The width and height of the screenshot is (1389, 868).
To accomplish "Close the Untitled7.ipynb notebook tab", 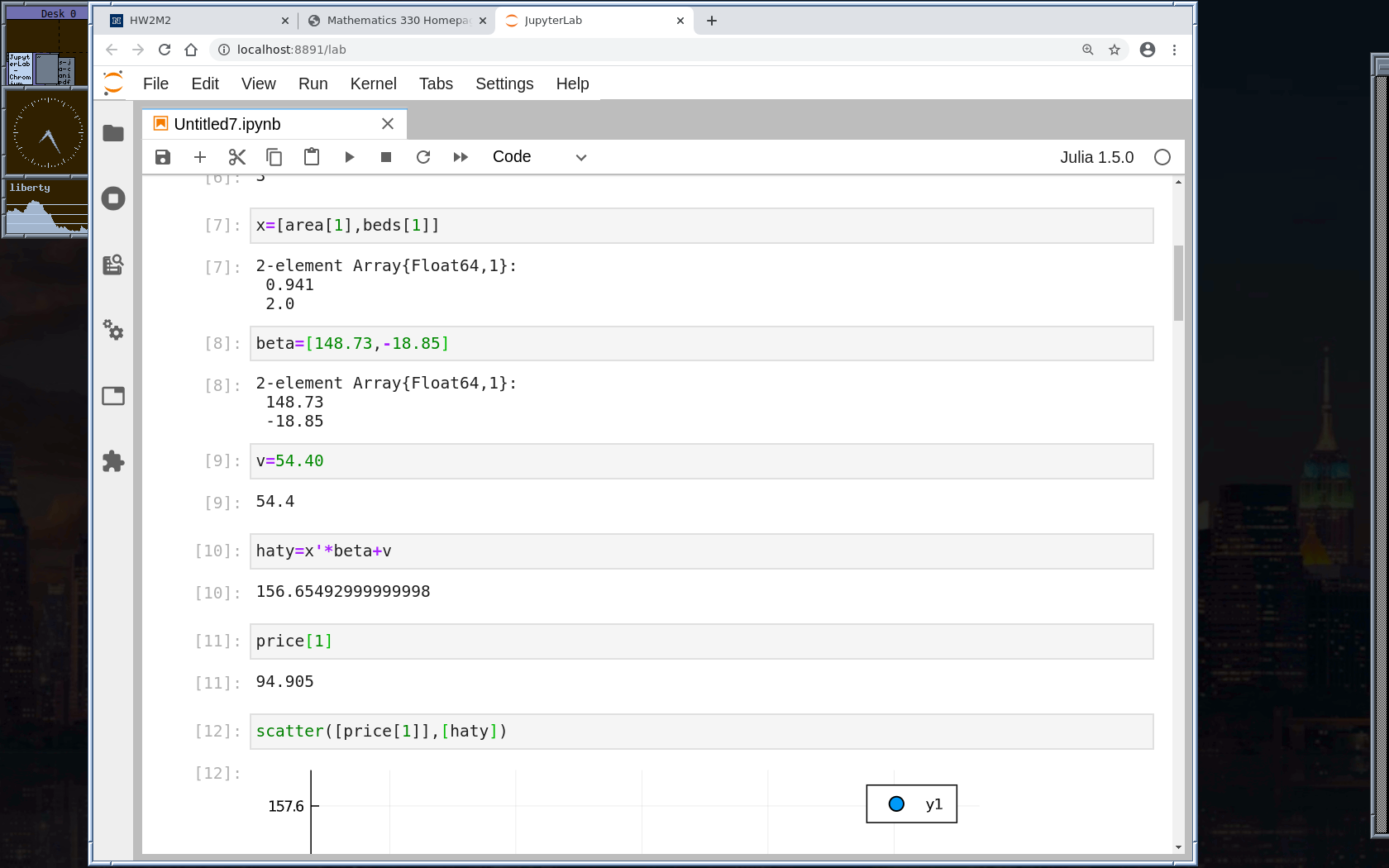I will tap(388, 124).
